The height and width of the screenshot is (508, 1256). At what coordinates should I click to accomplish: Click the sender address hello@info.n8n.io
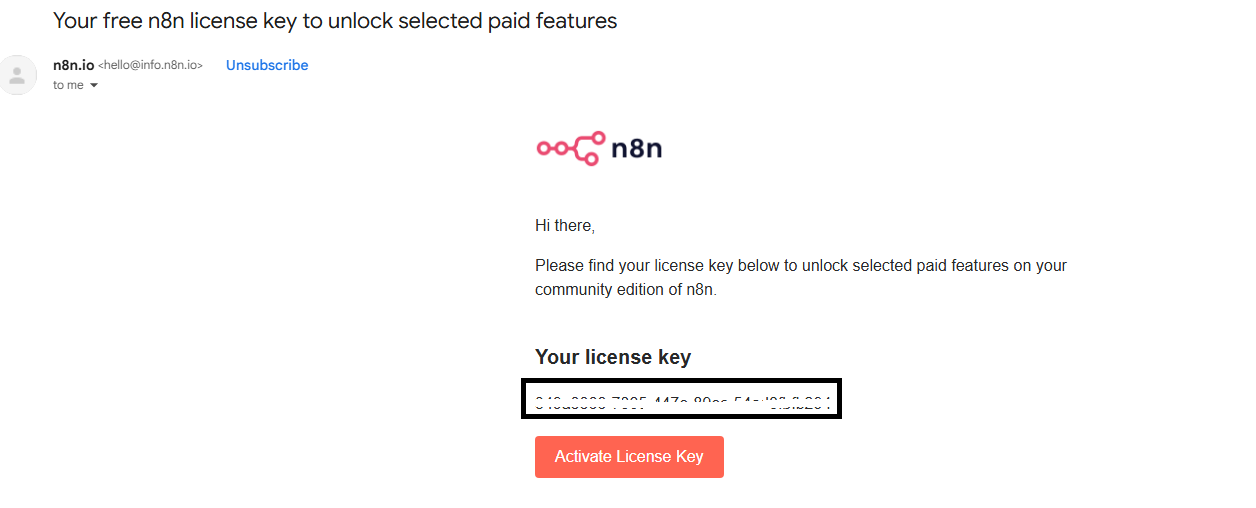pos(150,65)
